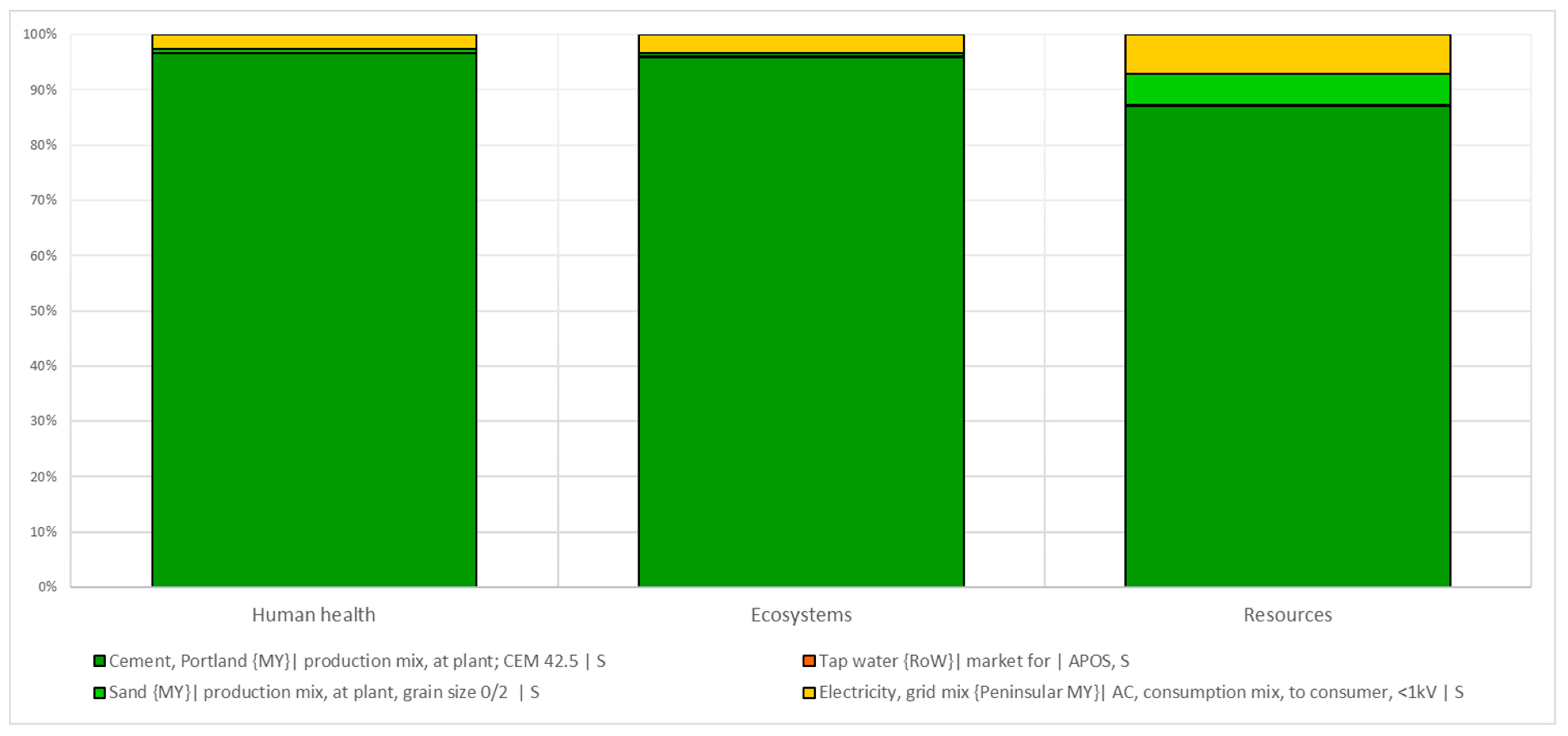Click the Resources axis label
This screenshot has width=1568, height=736.
point(1287,615)
